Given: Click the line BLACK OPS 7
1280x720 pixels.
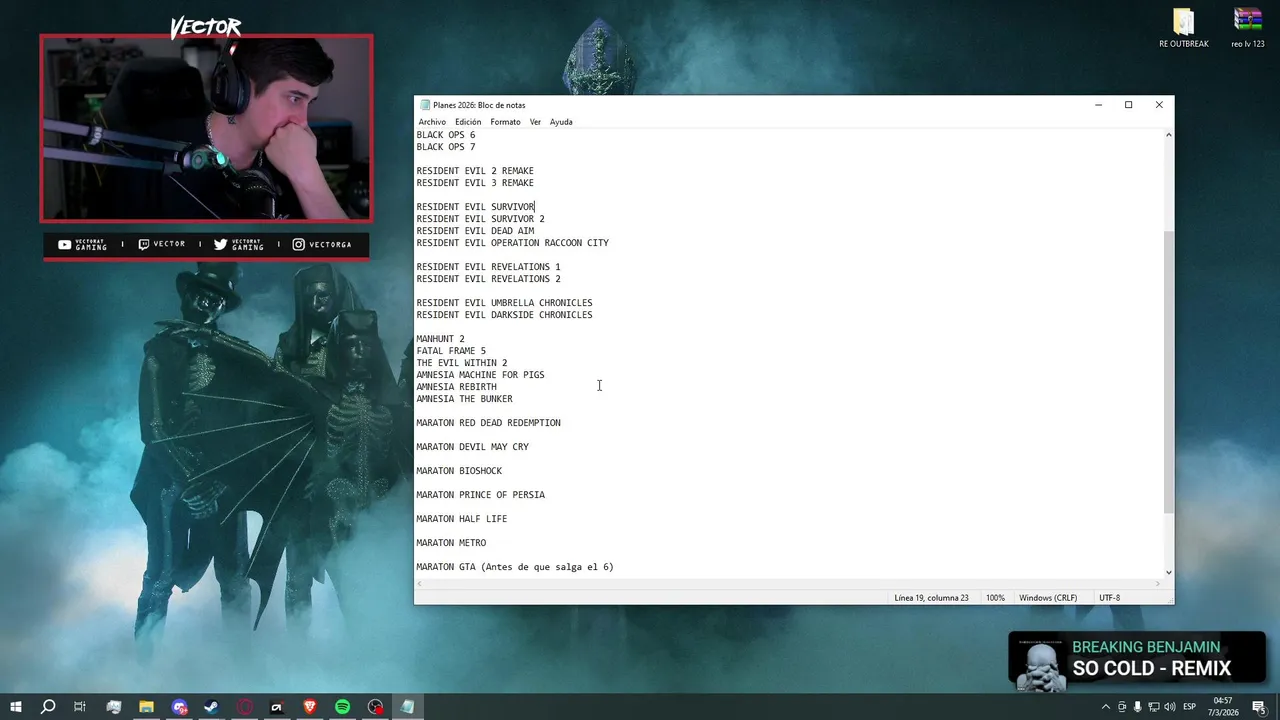Looking at the screenshot, I should [446, 147].
